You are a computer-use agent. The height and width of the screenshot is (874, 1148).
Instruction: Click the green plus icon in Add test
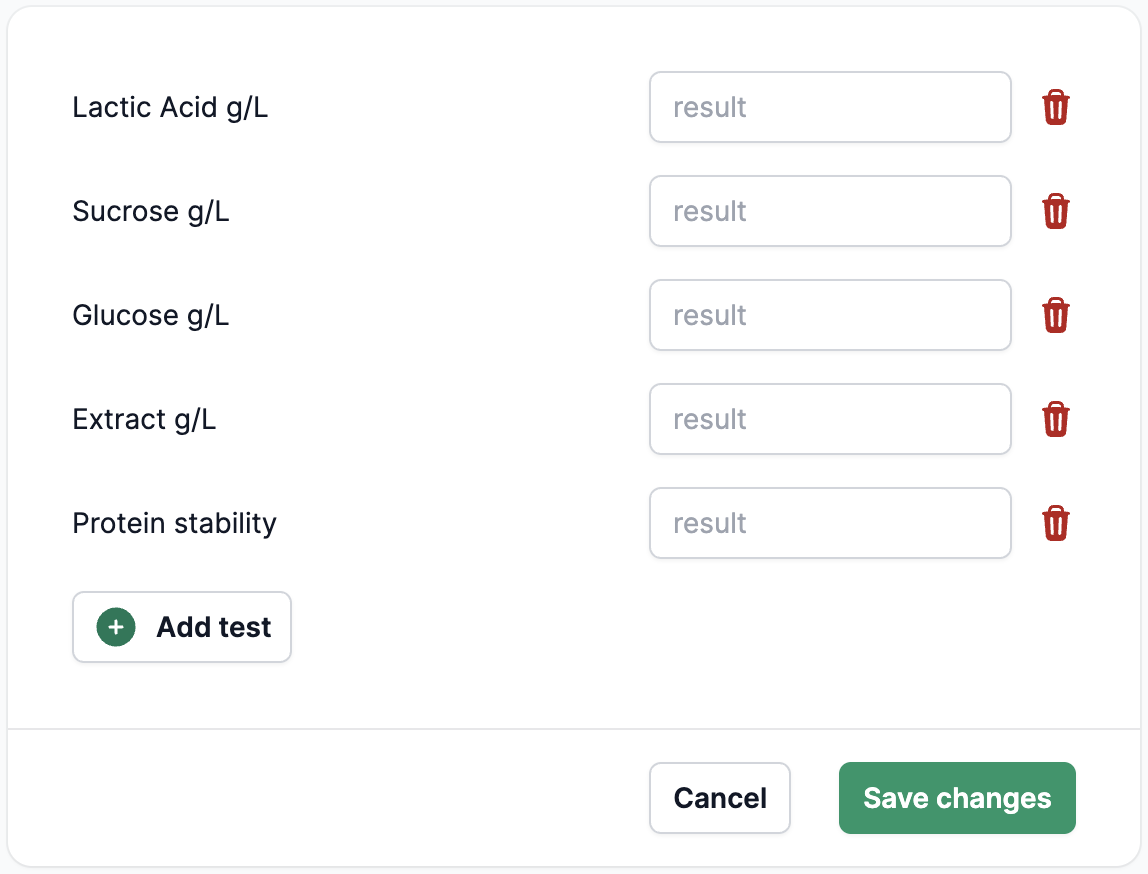pos(116,627)
